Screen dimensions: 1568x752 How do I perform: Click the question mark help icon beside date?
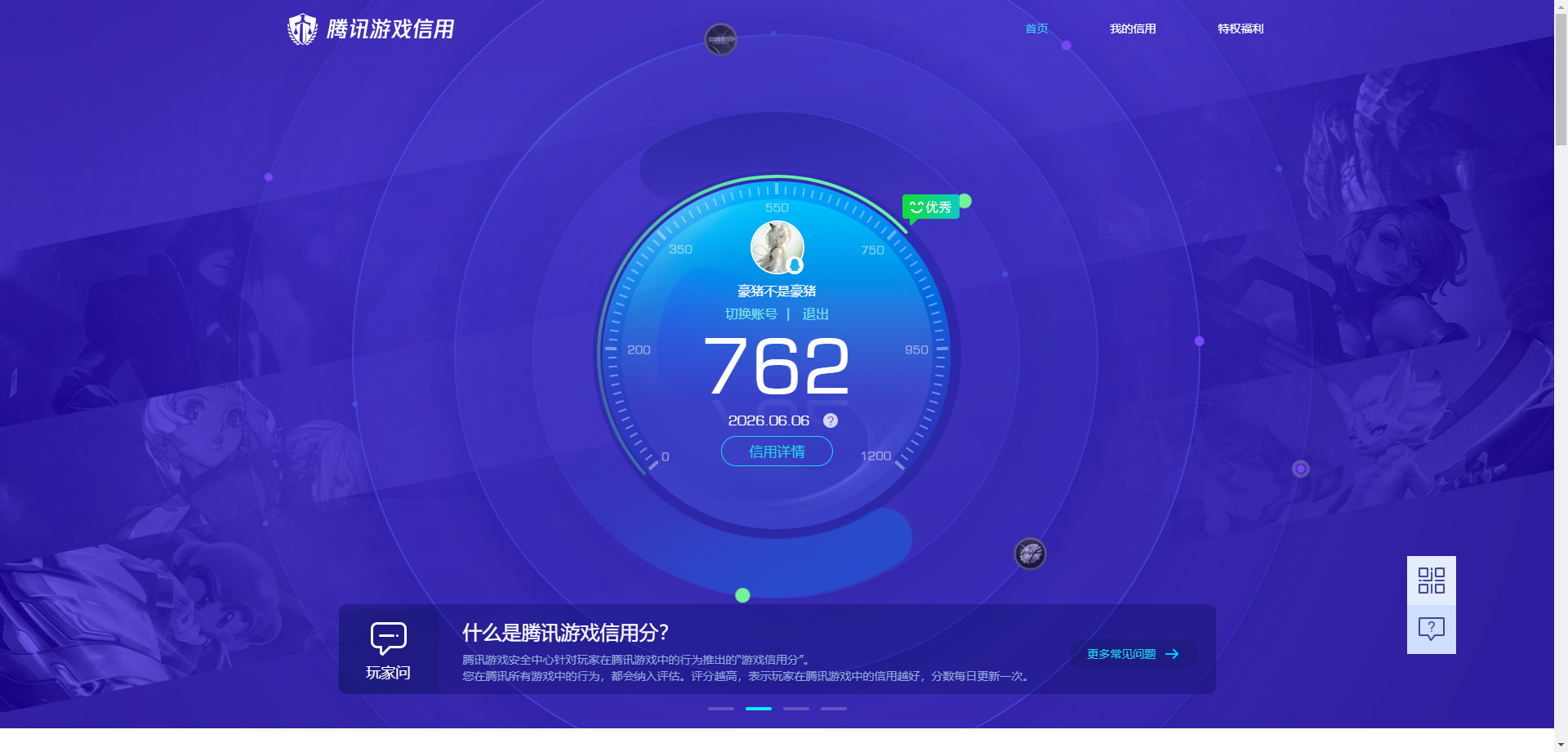[831, 420]
